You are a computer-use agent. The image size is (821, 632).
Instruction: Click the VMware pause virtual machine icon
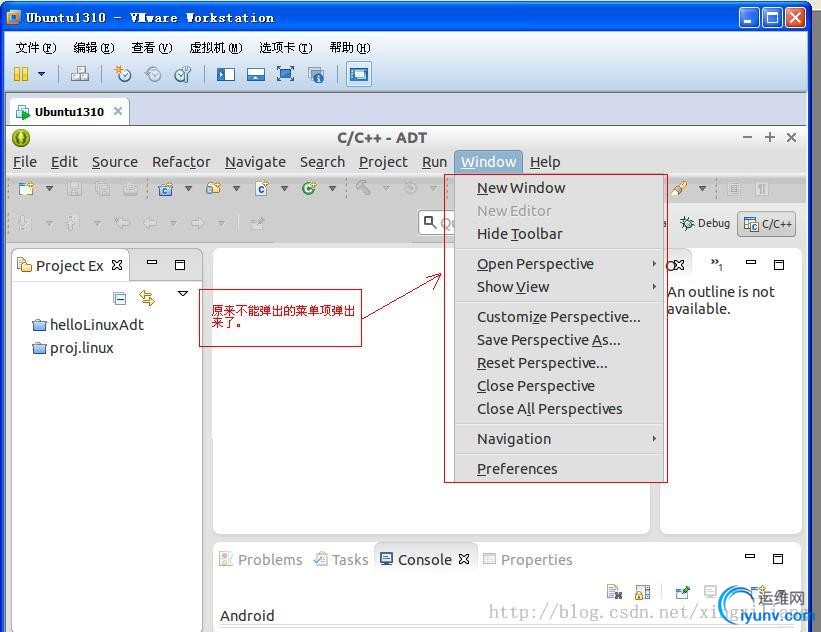click(21, 74)
